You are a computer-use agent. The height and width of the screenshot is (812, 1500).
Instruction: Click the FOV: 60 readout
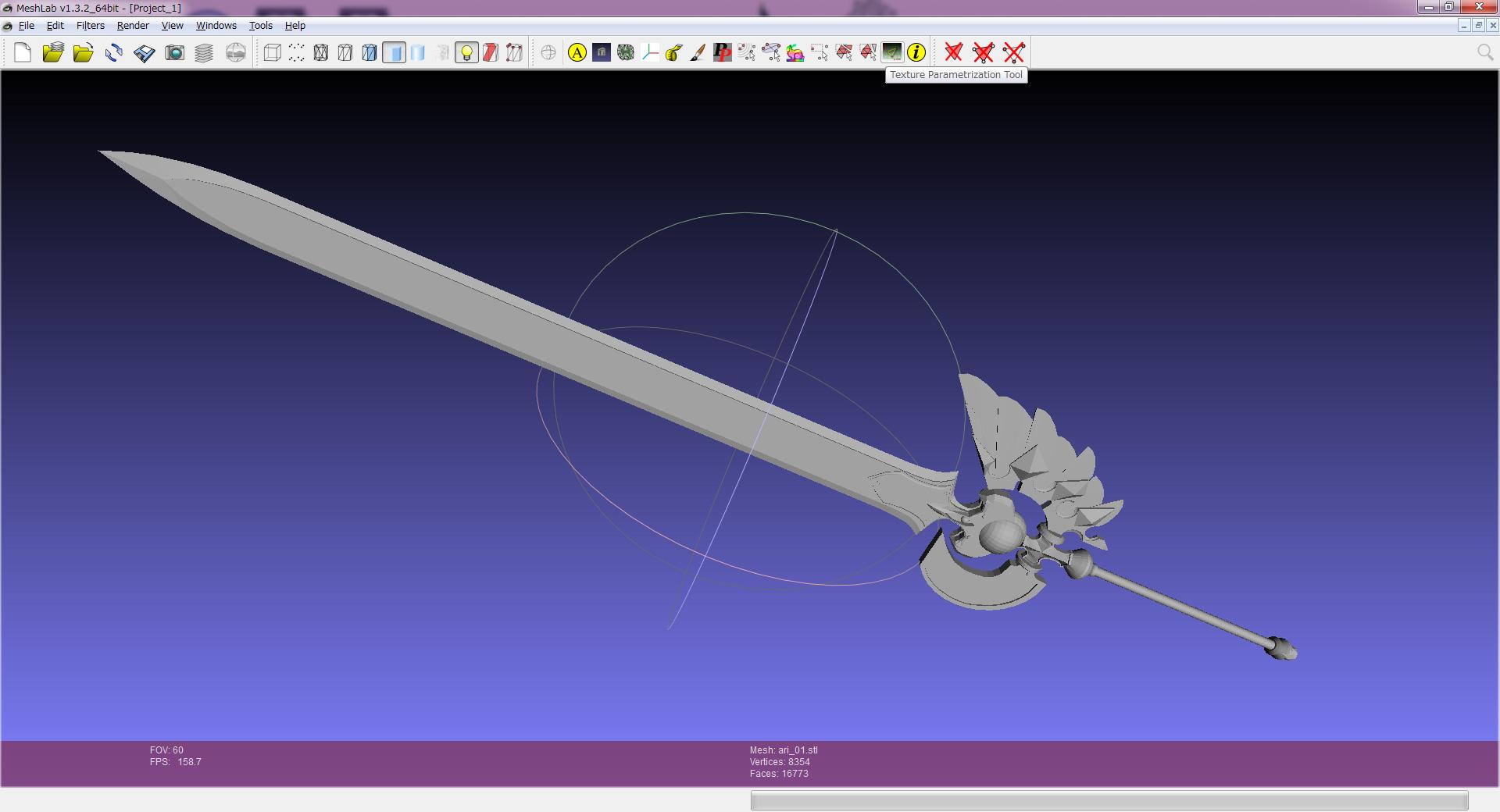(166, 750)
